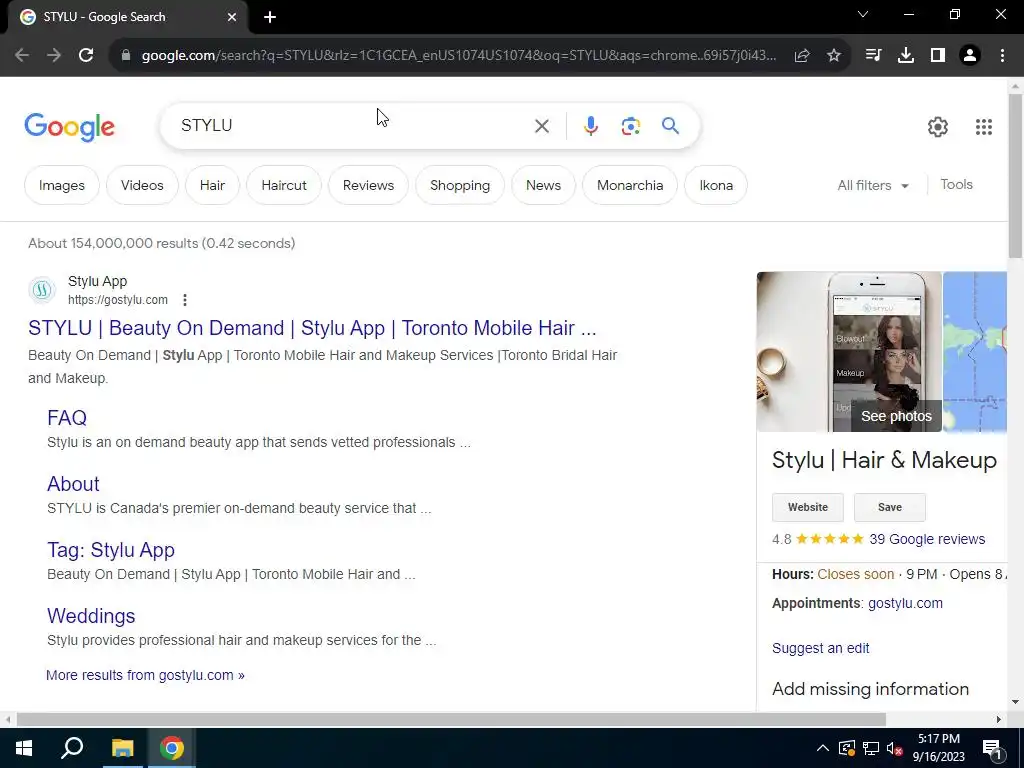Open the Tag: Stylu App sitelink
1024x768 pixels.
coord(111,550)
